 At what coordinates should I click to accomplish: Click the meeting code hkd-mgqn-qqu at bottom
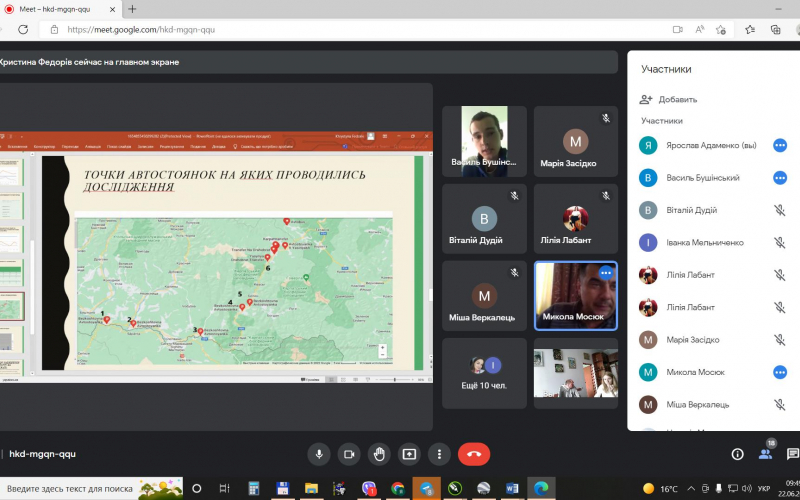tap(42, 454)
